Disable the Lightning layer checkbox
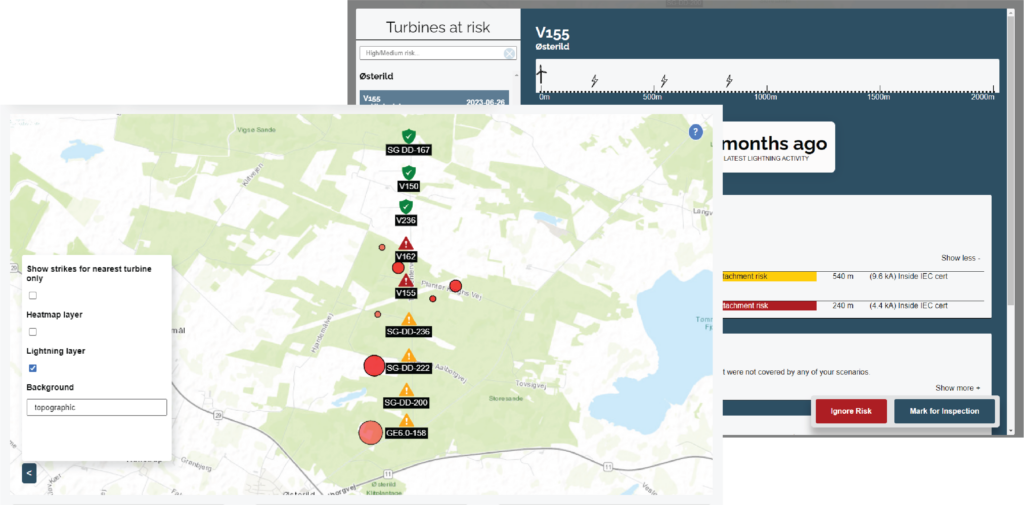The image size is (1024, 505). coord(33,368)
